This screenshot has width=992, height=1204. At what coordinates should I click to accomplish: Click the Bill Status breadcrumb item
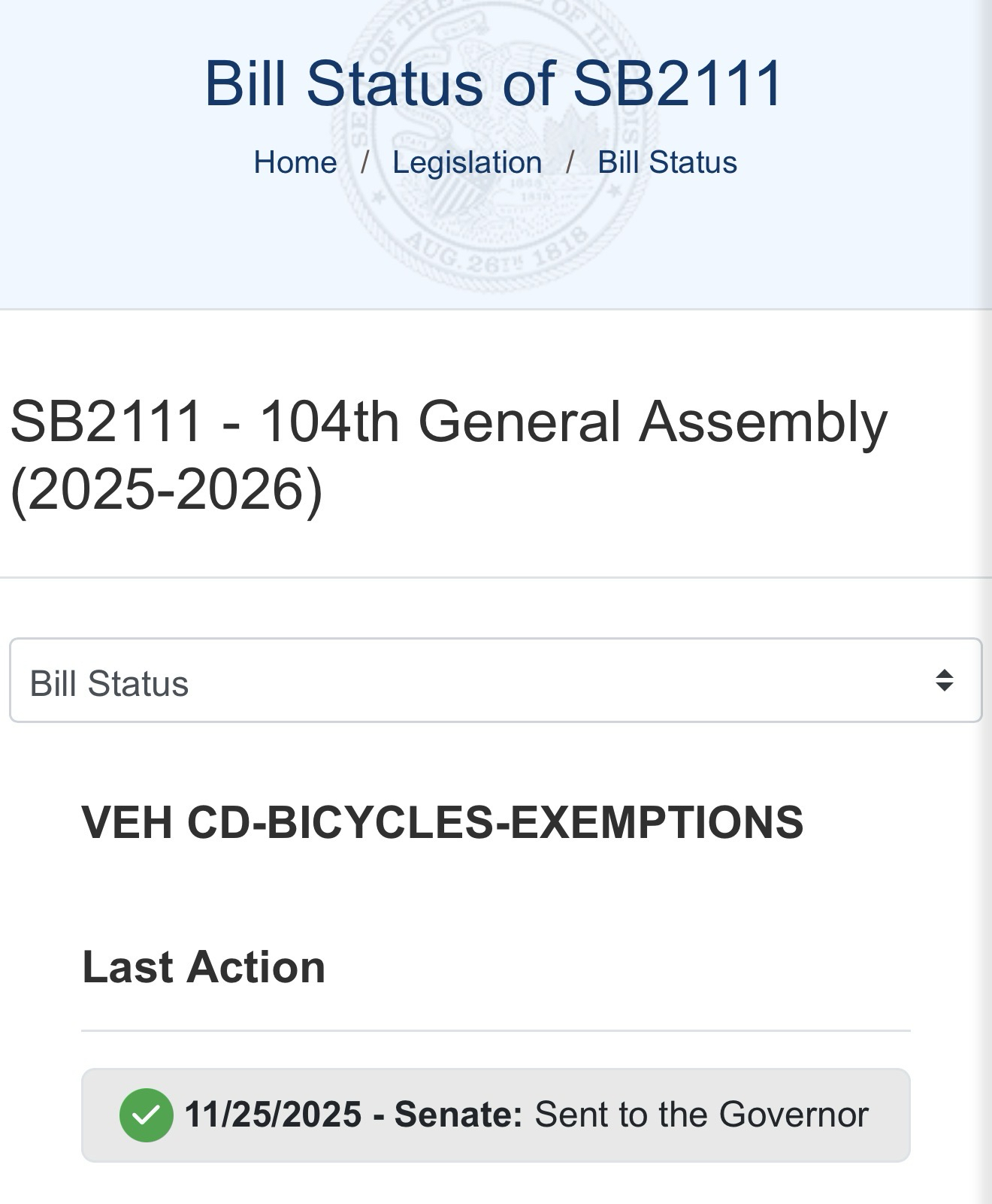point(667,162)
